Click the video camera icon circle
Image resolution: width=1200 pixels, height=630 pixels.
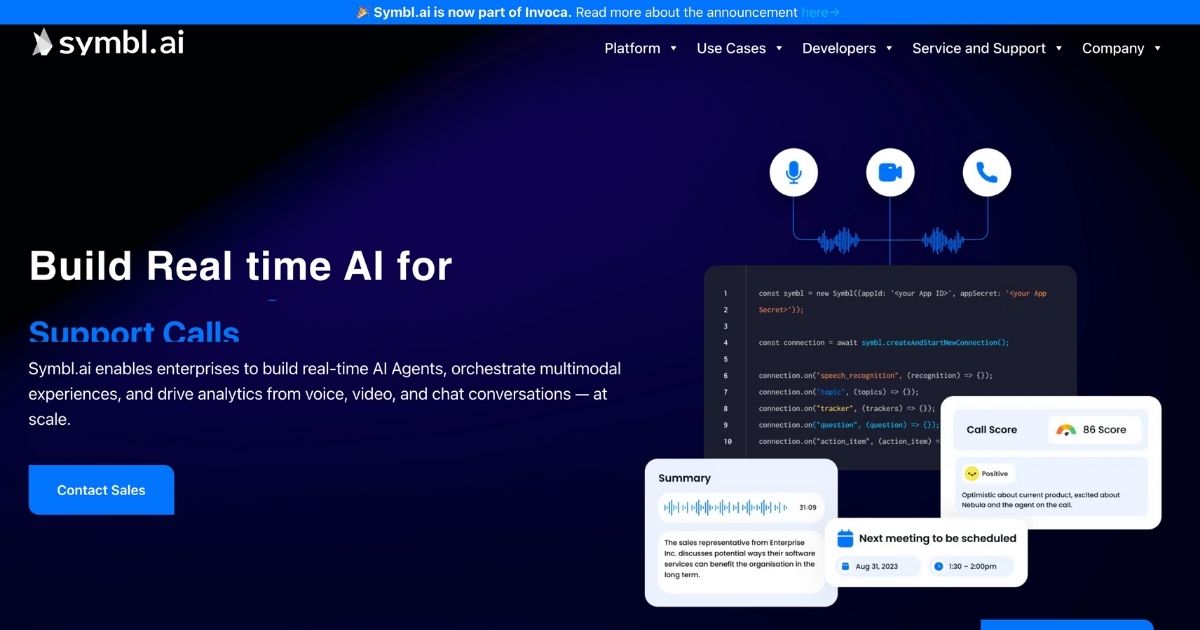[x=890, y=172]
